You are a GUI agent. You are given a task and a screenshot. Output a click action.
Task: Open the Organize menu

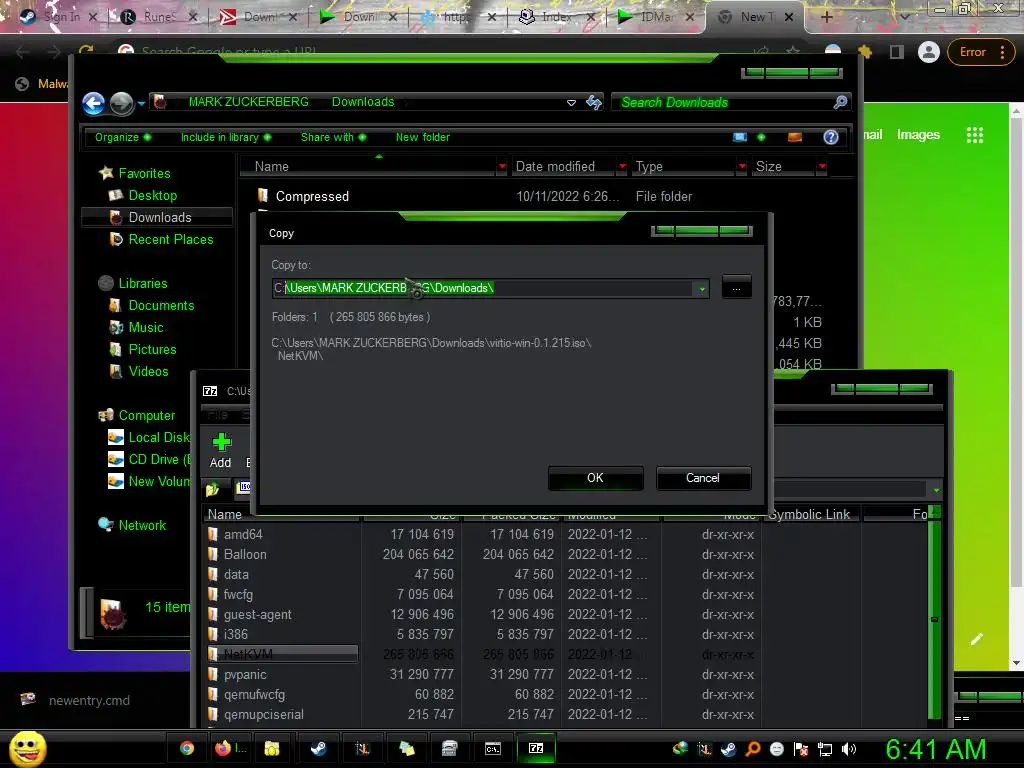[x=123, y=137]
